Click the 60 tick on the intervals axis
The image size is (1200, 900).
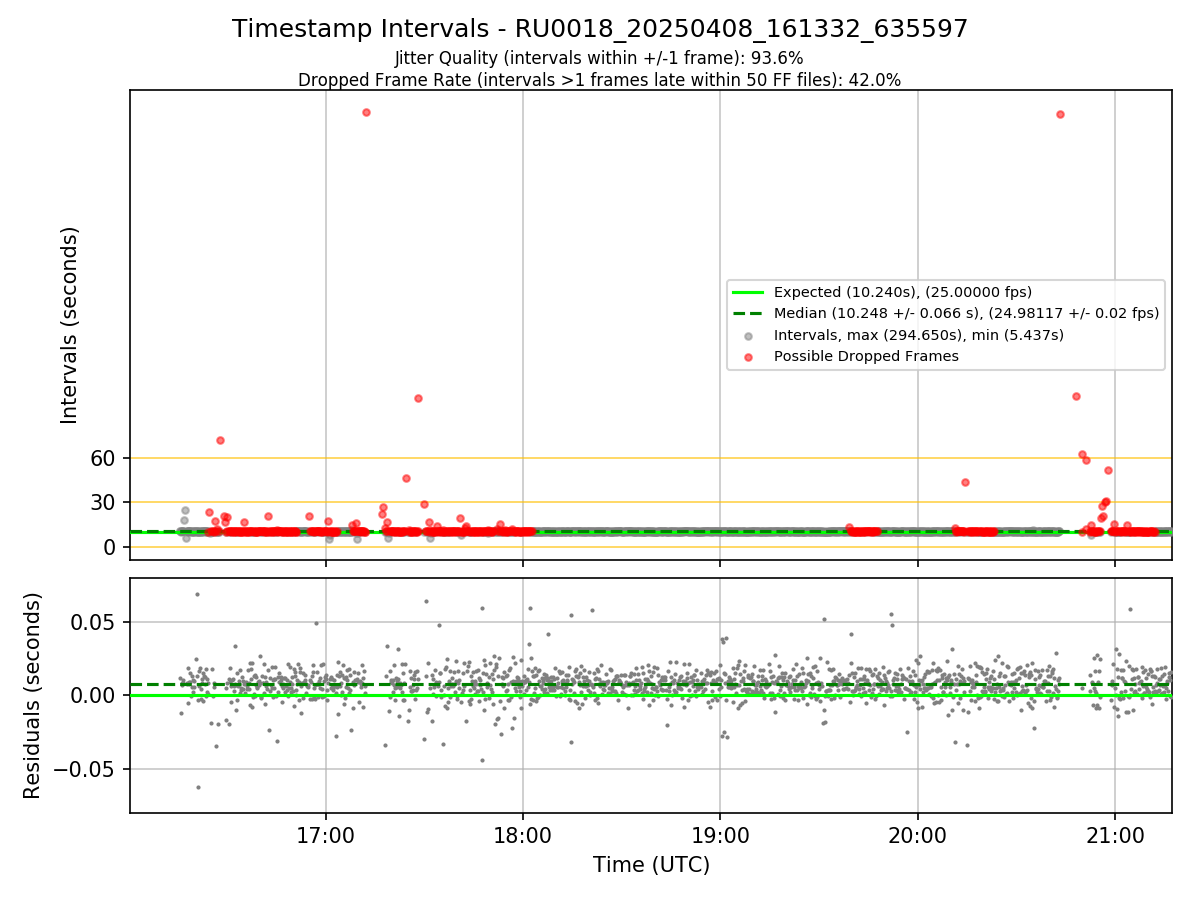point(105,458)
